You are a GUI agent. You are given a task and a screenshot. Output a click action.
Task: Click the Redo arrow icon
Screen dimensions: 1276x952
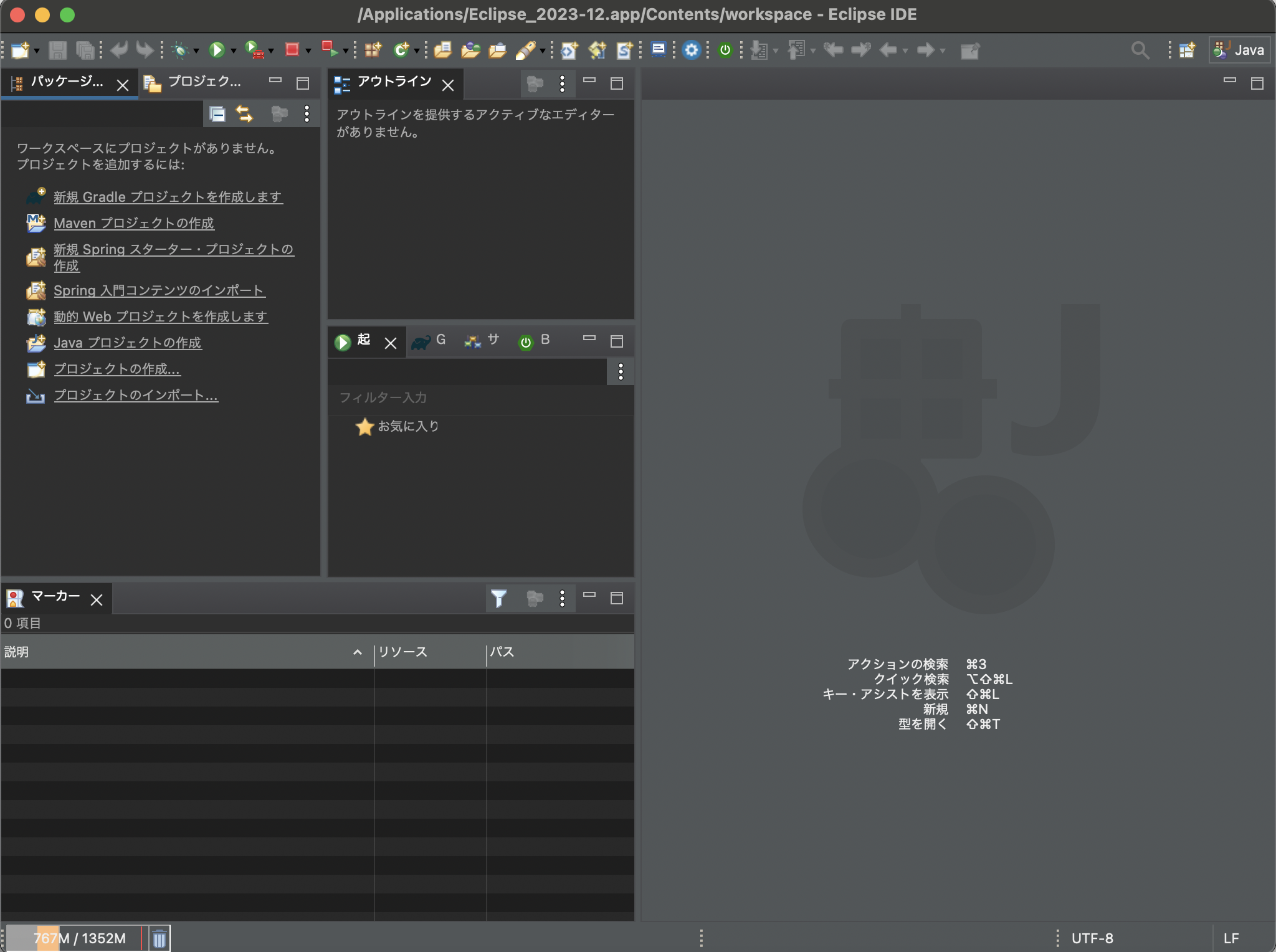point(145,50)
